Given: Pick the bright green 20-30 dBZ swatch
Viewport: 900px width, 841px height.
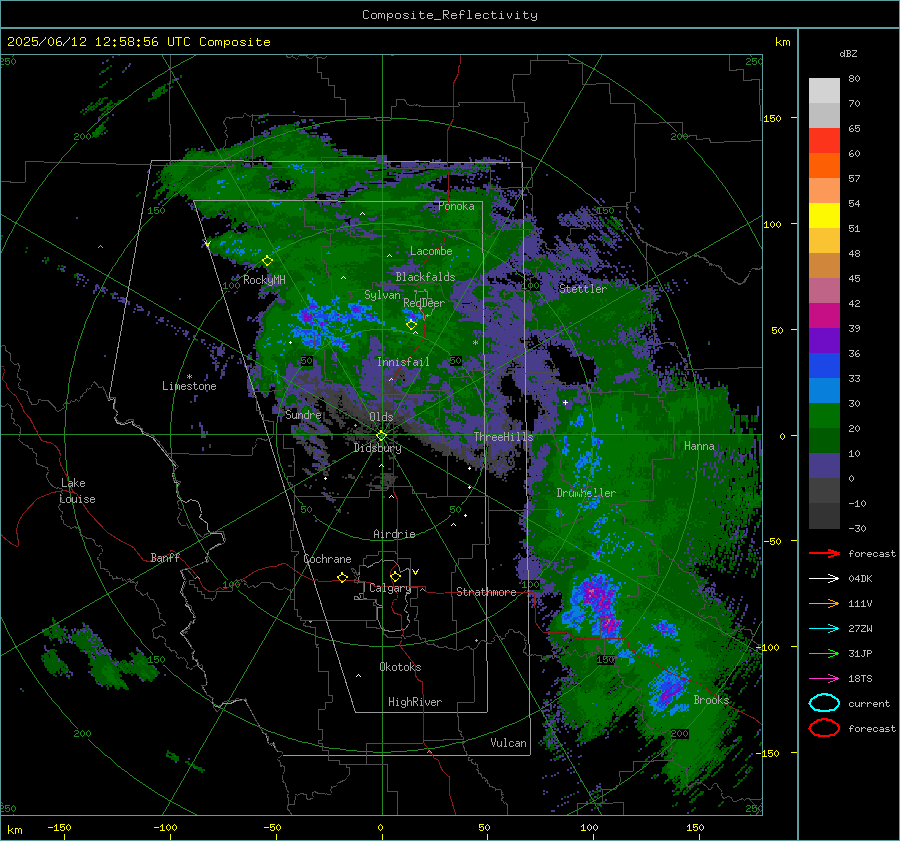Looking at the screenshot, I should click(824, 416).
